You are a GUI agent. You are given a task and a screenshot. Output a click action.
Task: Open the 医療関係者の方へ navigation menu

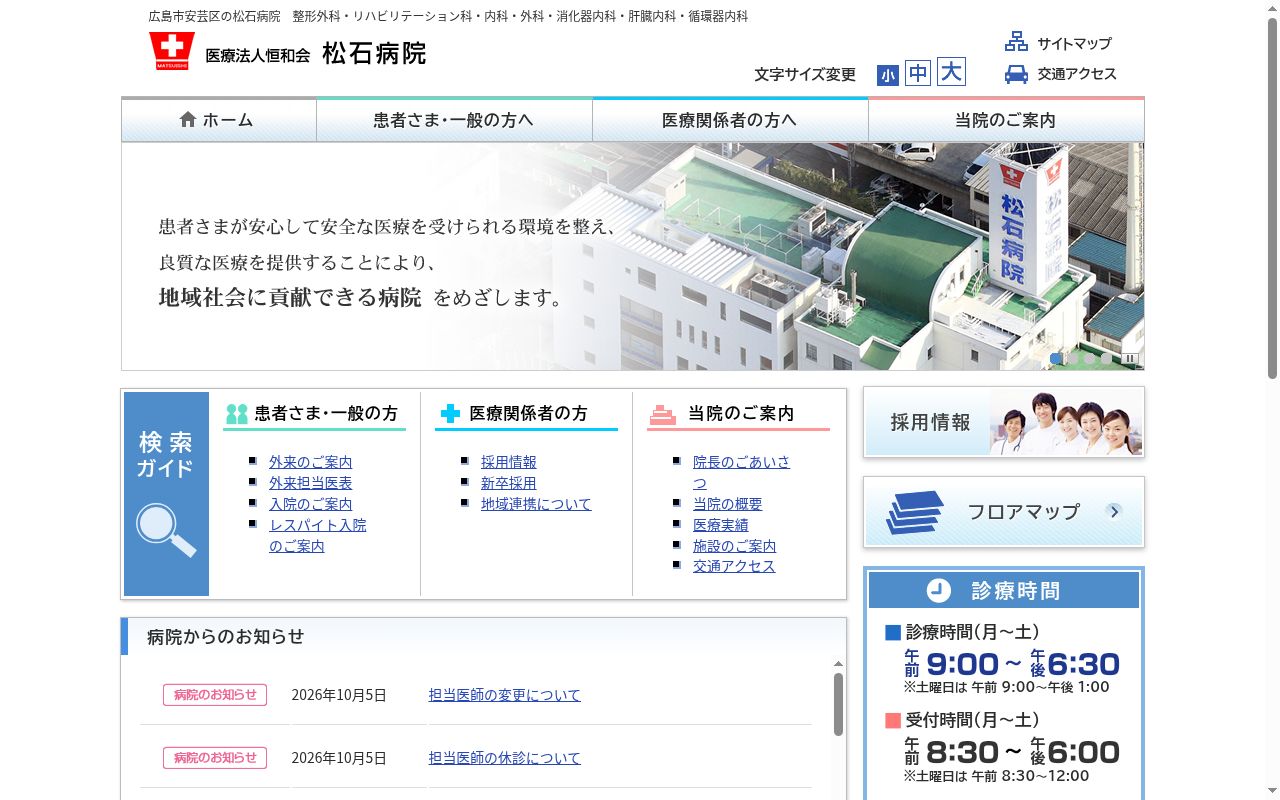[x=730, y=120]
